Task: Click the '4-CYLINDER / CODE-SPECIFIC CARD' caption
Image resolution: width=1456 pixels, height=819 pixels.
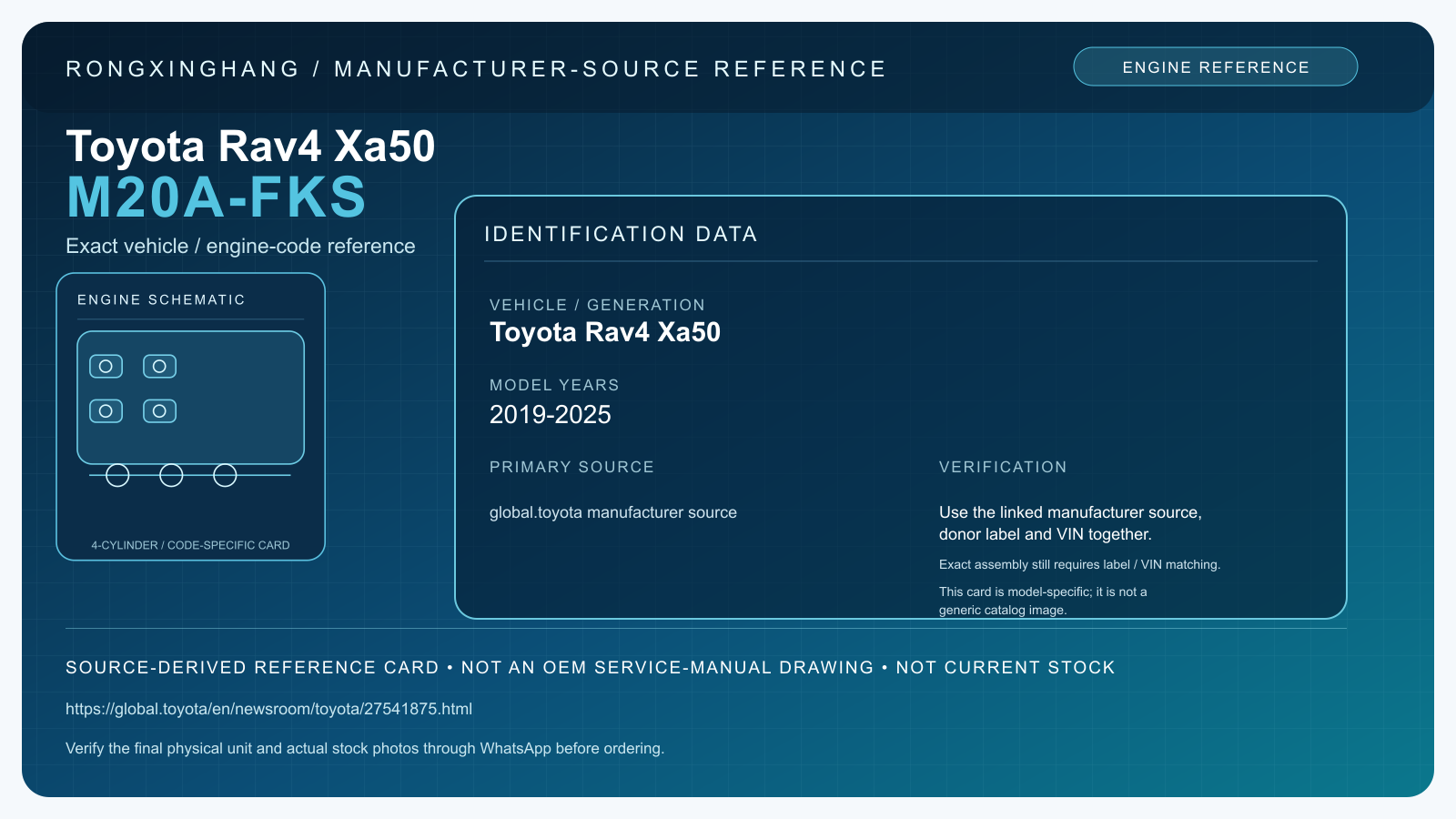Action: click(x=190, y=545)
